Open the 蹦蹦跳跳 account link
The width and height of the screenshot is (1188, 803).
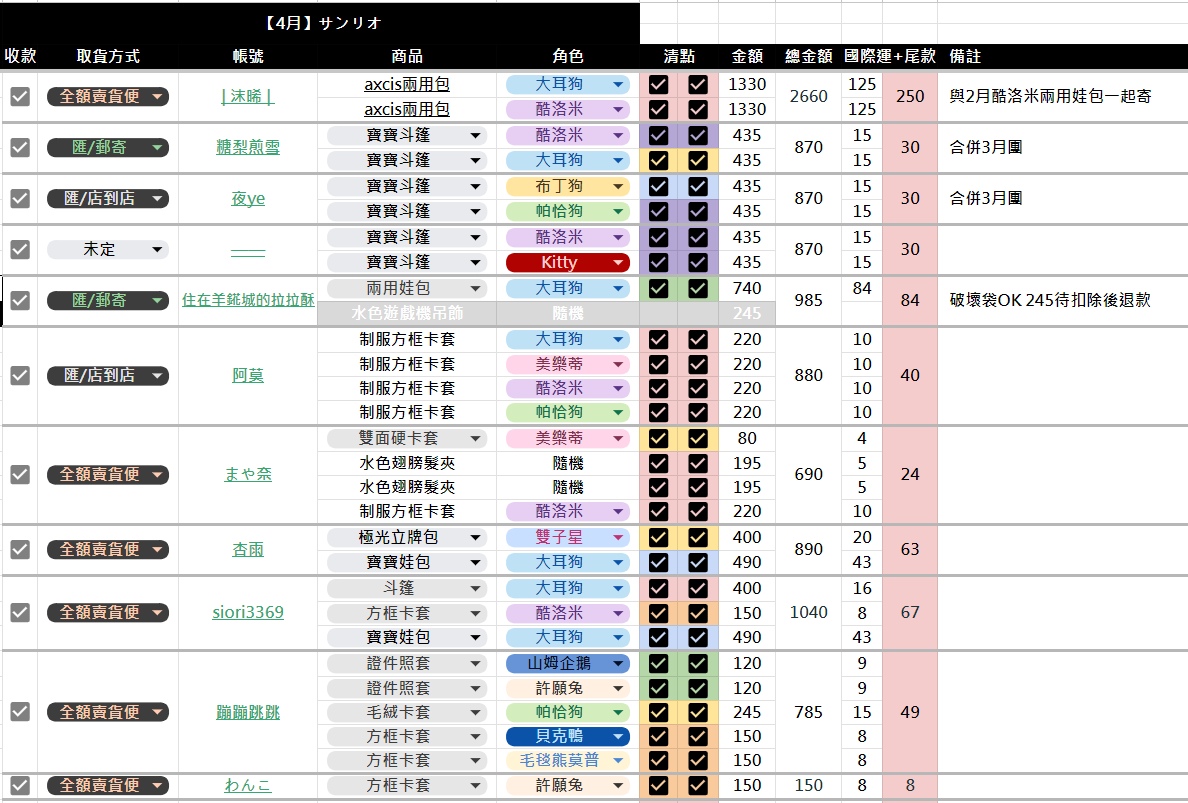click(248, 712)
